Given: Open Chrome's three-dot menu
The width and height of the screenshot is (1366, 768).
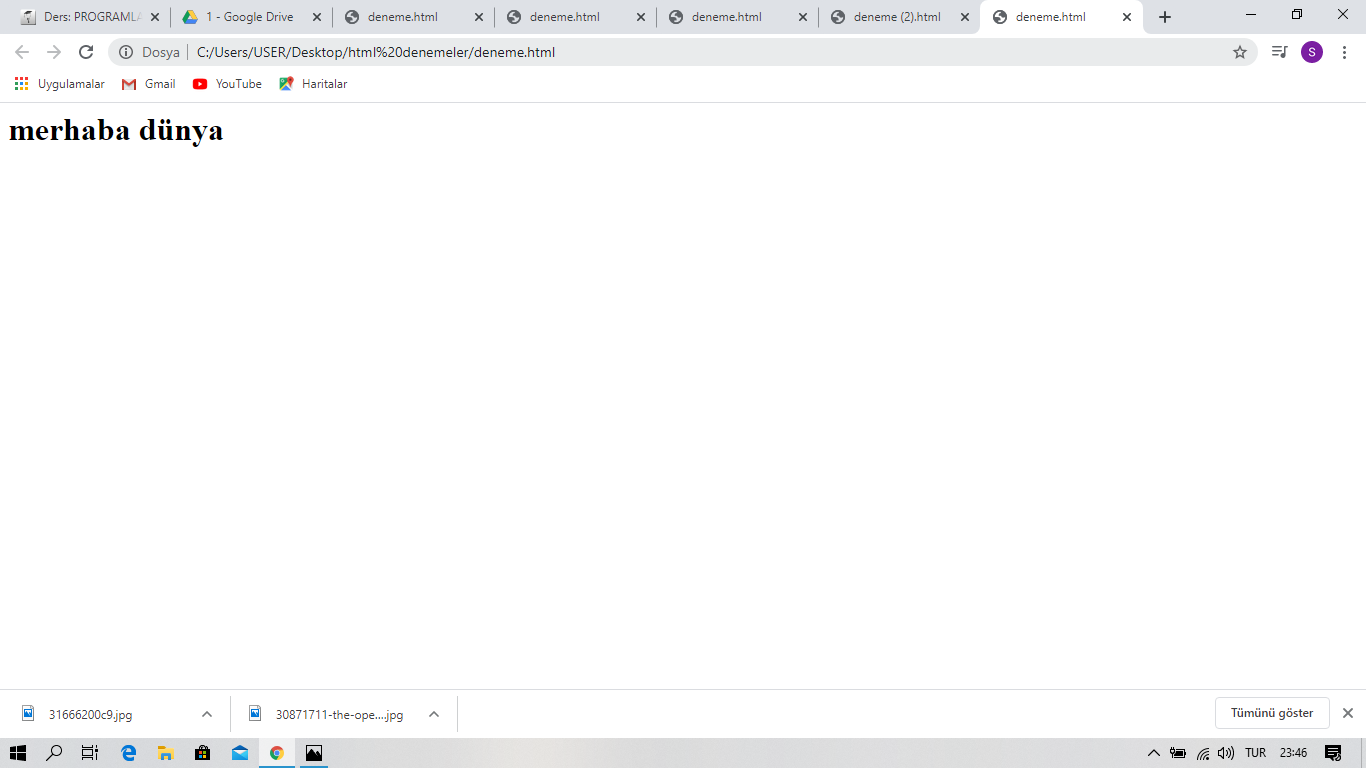Looking at the screenshot, I should coord(1345,51).
